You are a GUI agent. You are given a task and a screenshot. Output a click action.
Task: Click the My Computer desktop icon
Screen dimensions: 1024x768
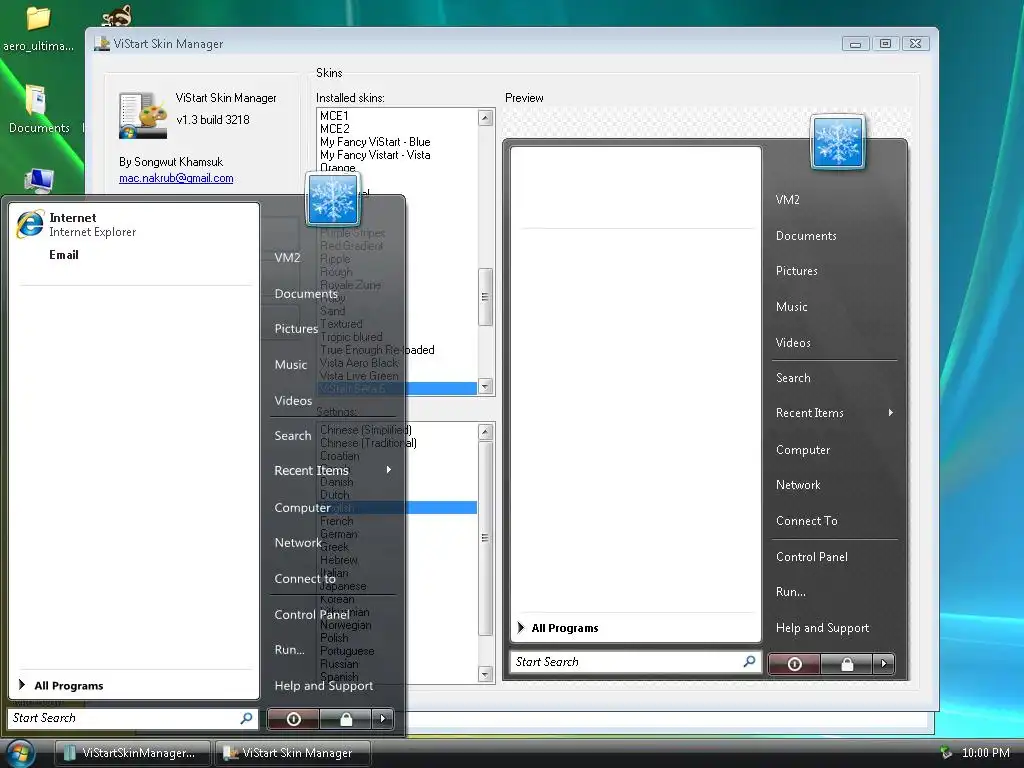[39, 181]
